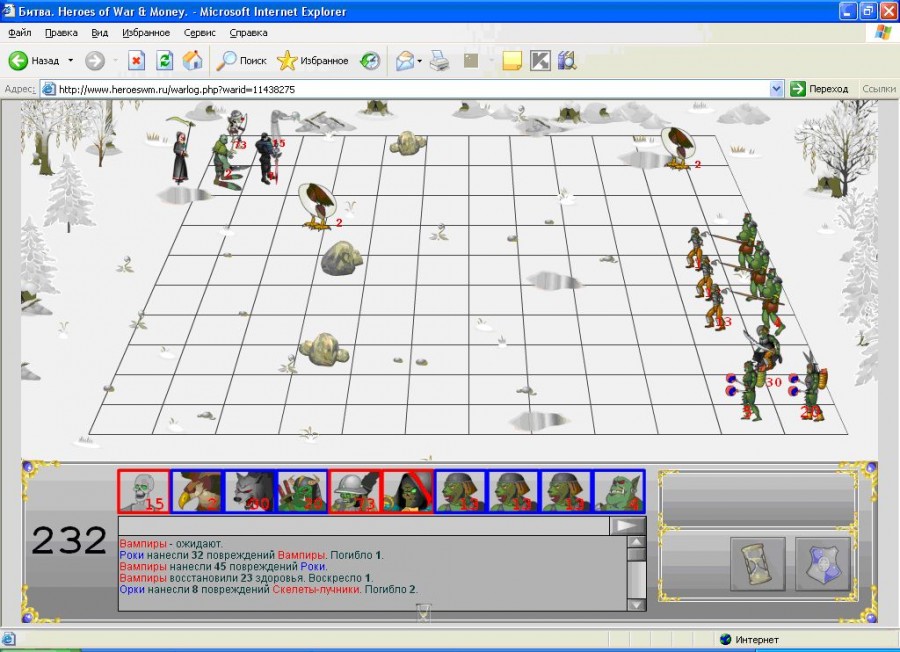This screenshot has height=652, width=900.
Task: Select the ogre portrait numbered 4
Action: tap(618, 491)
